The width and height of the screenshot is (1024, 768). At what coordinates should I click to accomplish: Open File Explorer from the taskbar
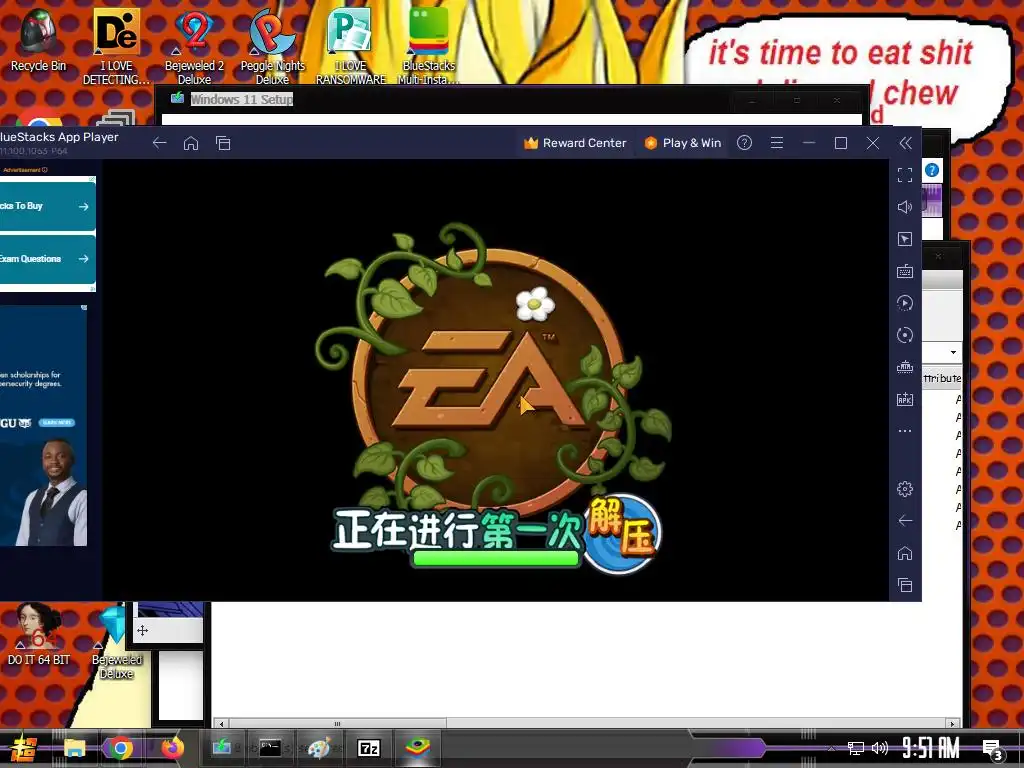click(x=74, y=748)
